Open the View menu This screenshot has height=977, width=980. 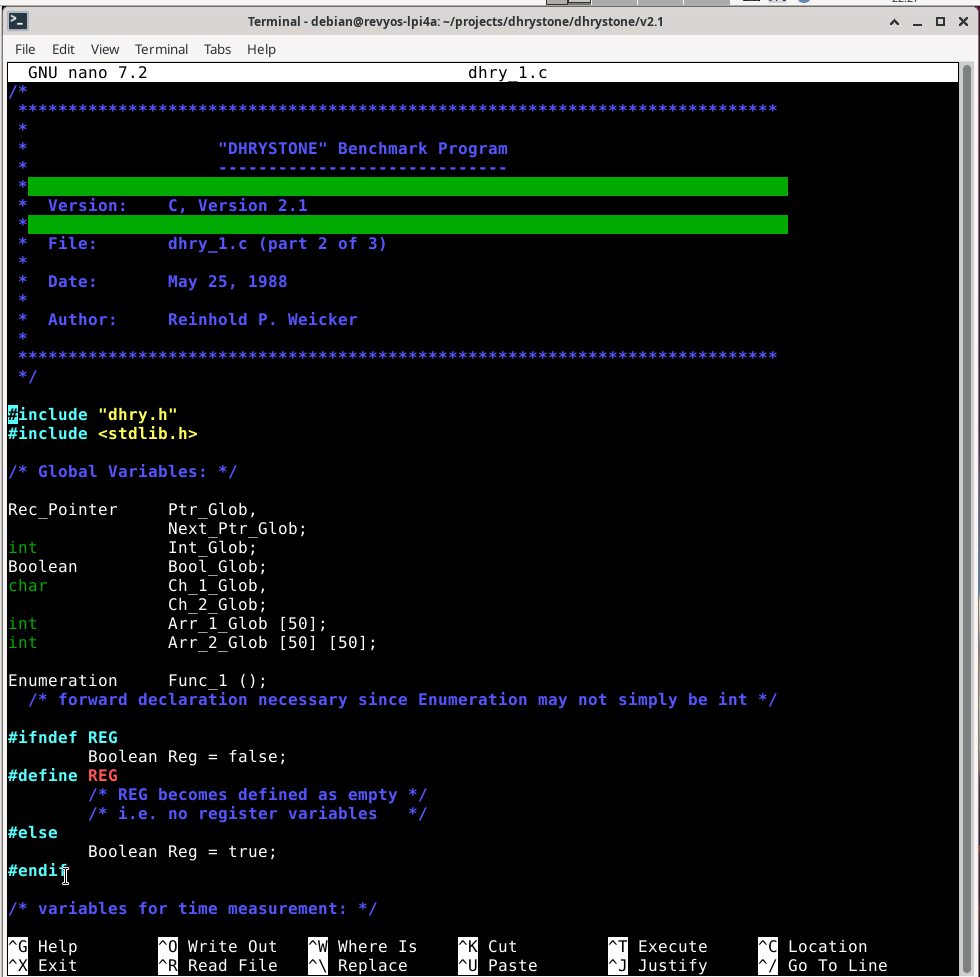tap(105, 49)
